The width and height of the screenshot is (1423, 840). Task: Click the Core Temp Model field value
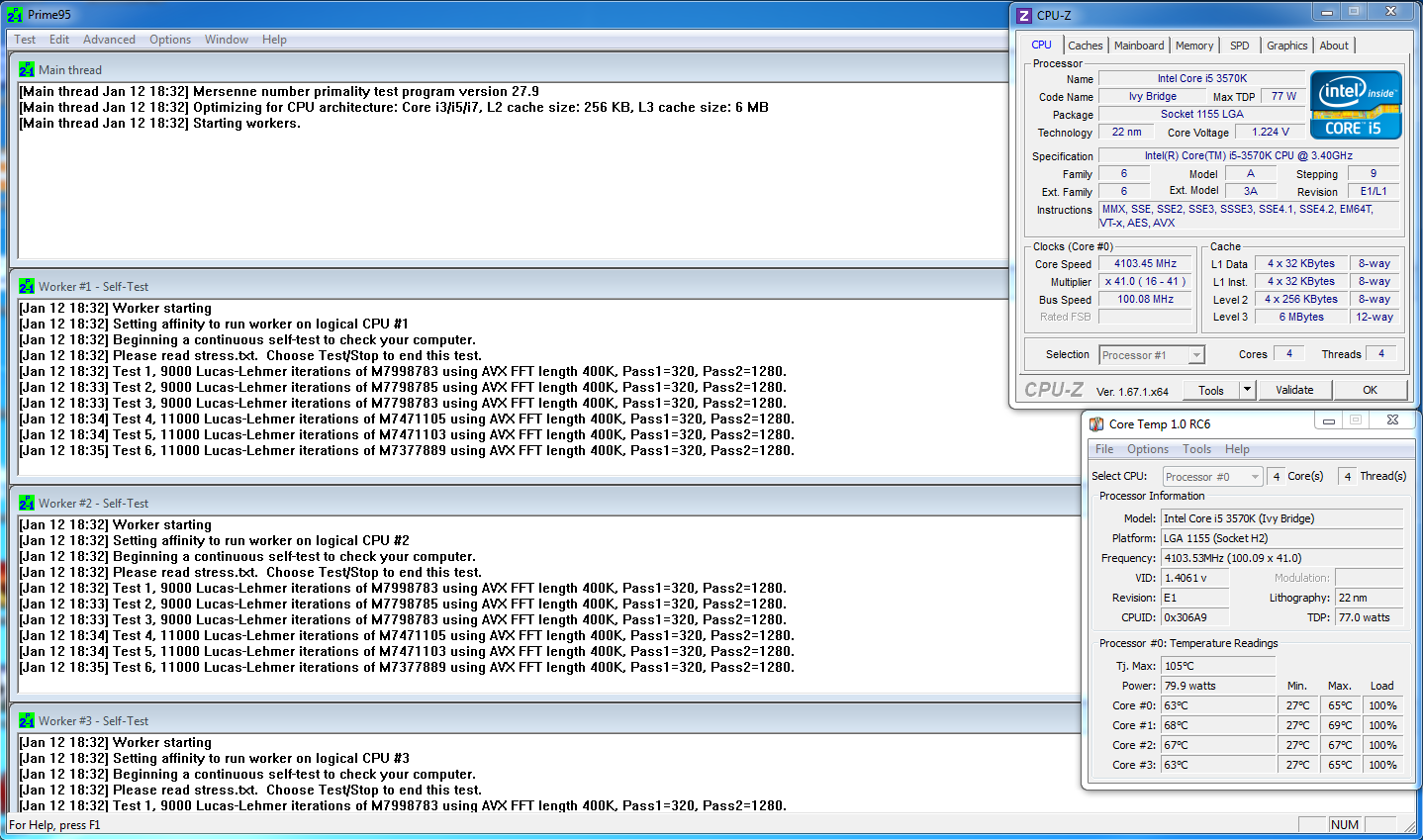point(1282,518)
